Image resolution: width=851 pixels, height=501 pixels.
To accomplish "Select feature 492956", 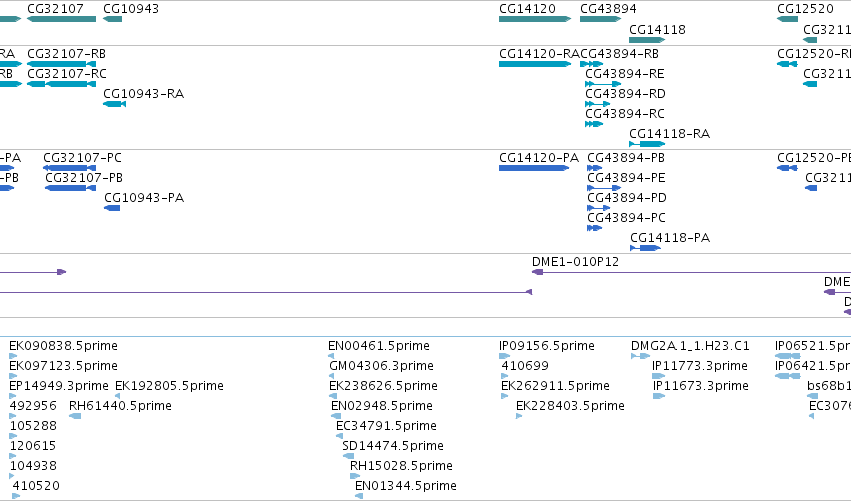I will [12, 416].
